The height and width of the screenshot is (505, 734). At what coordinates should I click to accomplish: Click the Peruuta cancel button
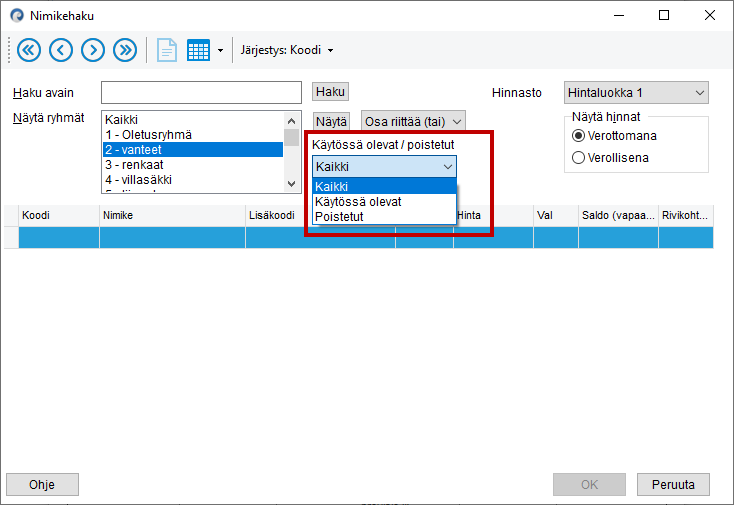(673, 484)
